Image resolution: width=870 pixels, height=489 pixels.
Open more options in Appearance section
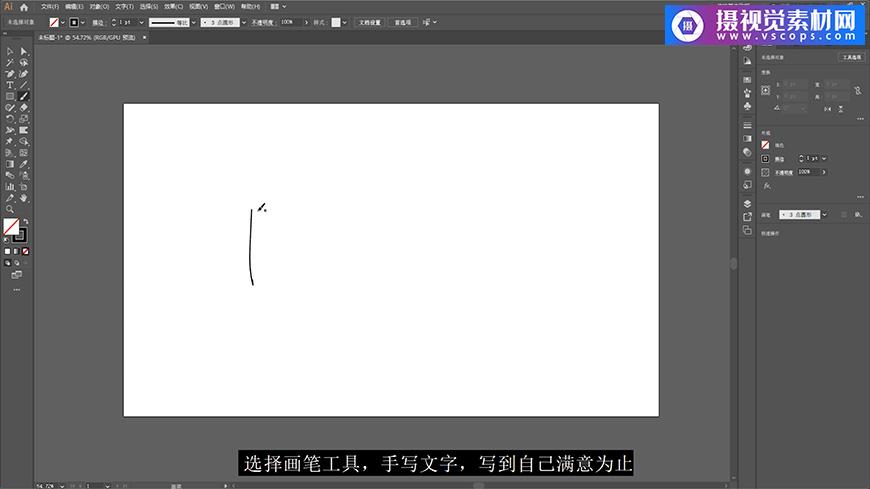click(860, 197)
